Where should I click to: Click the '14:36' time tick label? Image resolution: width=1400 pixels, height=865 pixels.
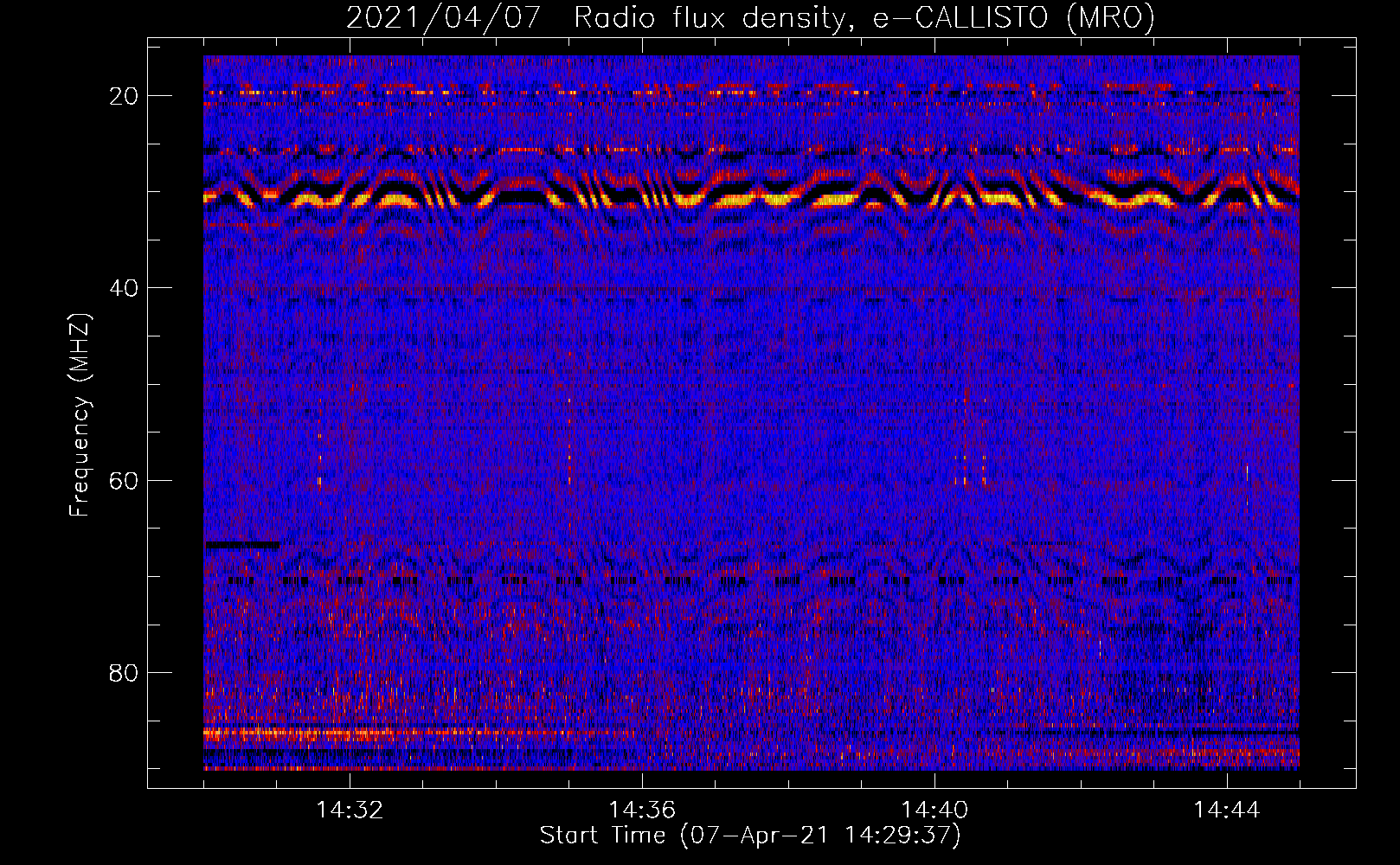click(642, 811)
